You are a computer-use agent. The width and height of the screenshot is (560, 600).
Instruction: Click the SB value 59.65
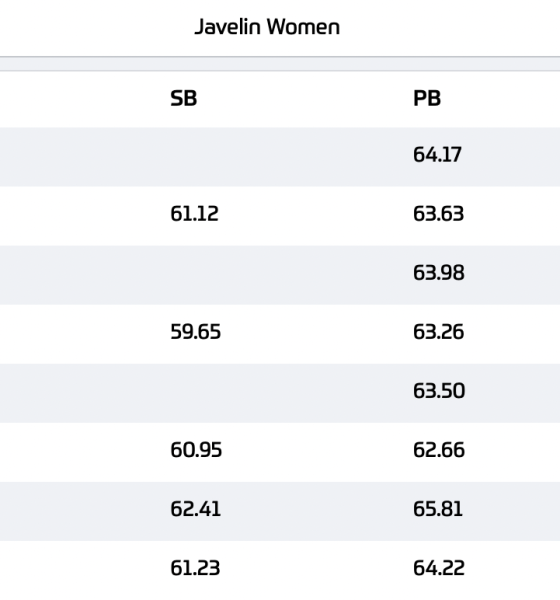tap(196, 332)
